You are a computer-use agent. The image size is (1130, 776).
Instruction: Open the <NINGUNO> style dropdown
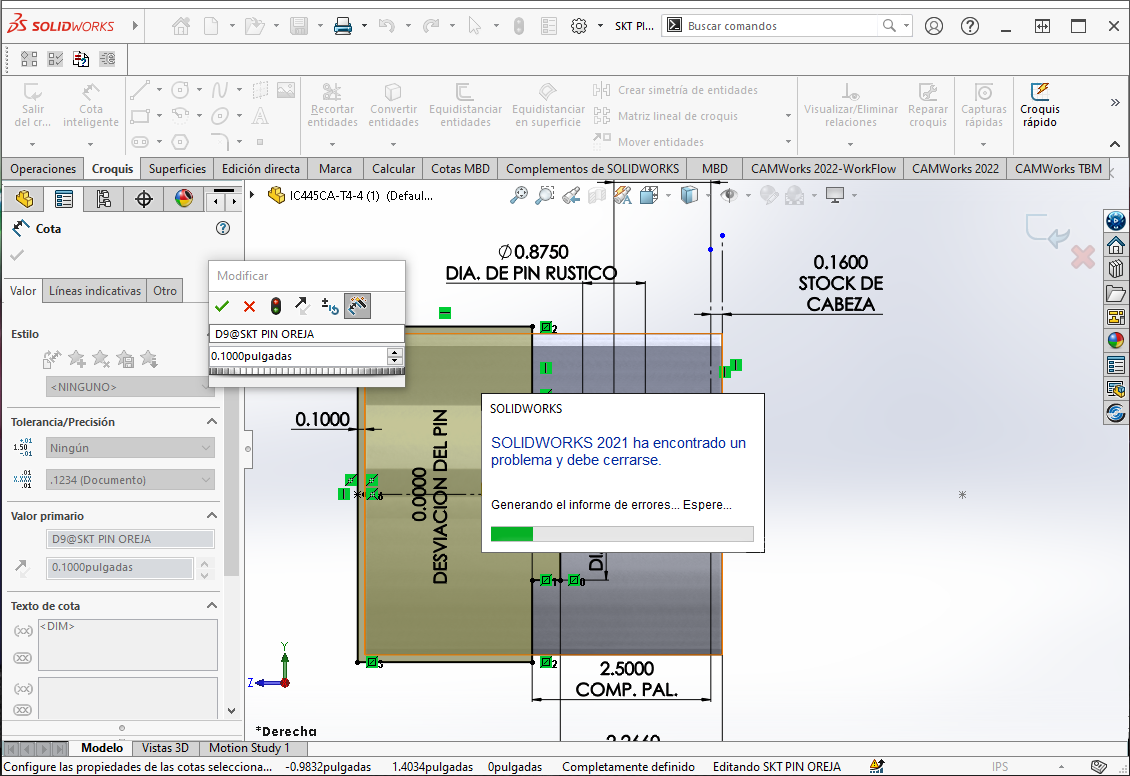(x=130, y=387)
